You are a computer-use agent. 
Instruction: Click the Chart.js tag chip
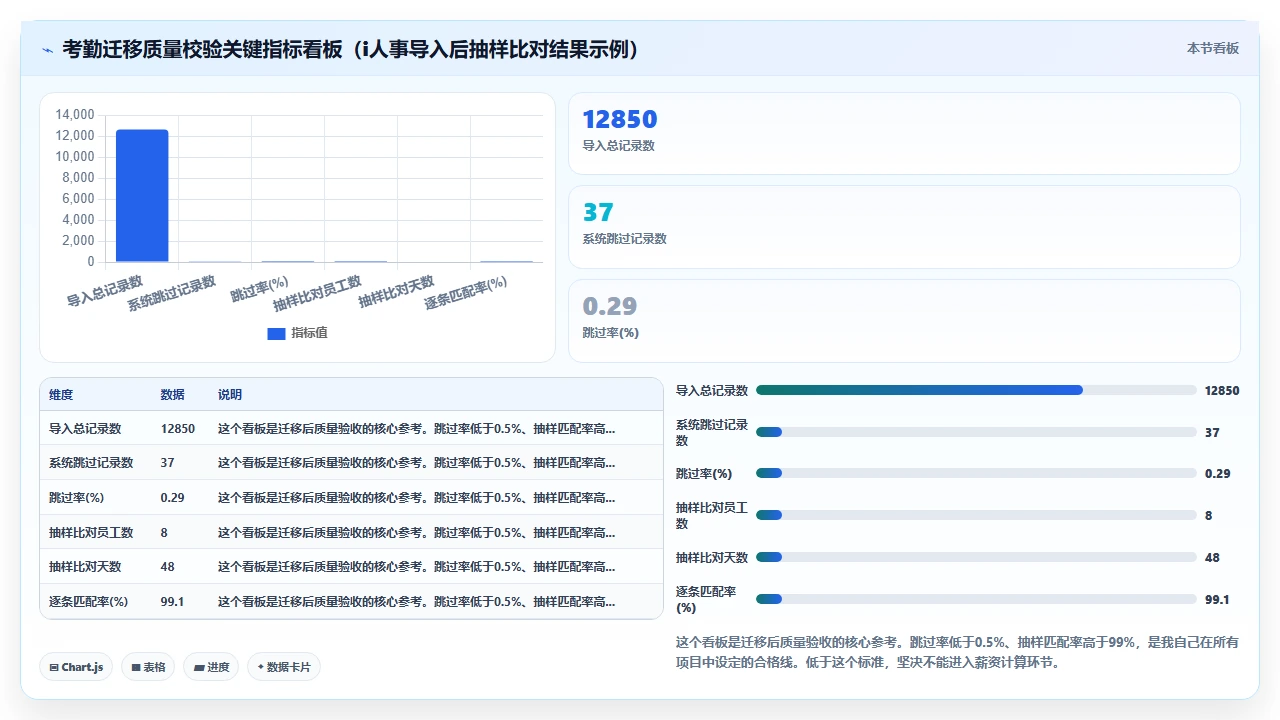click(x=76, y=667)
